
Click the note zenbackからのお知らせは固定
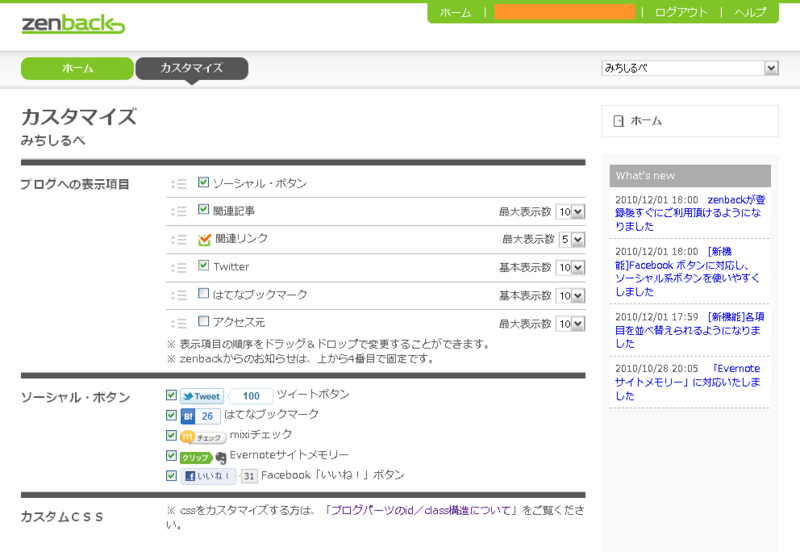click(x=301, y=359)
